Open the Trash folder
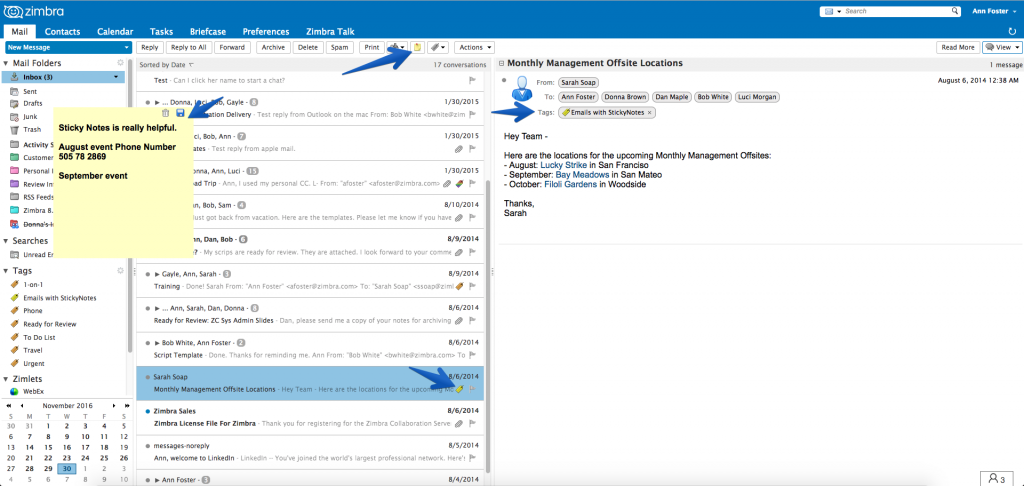This screenshot has width=1024, height=486. [31, 129]
